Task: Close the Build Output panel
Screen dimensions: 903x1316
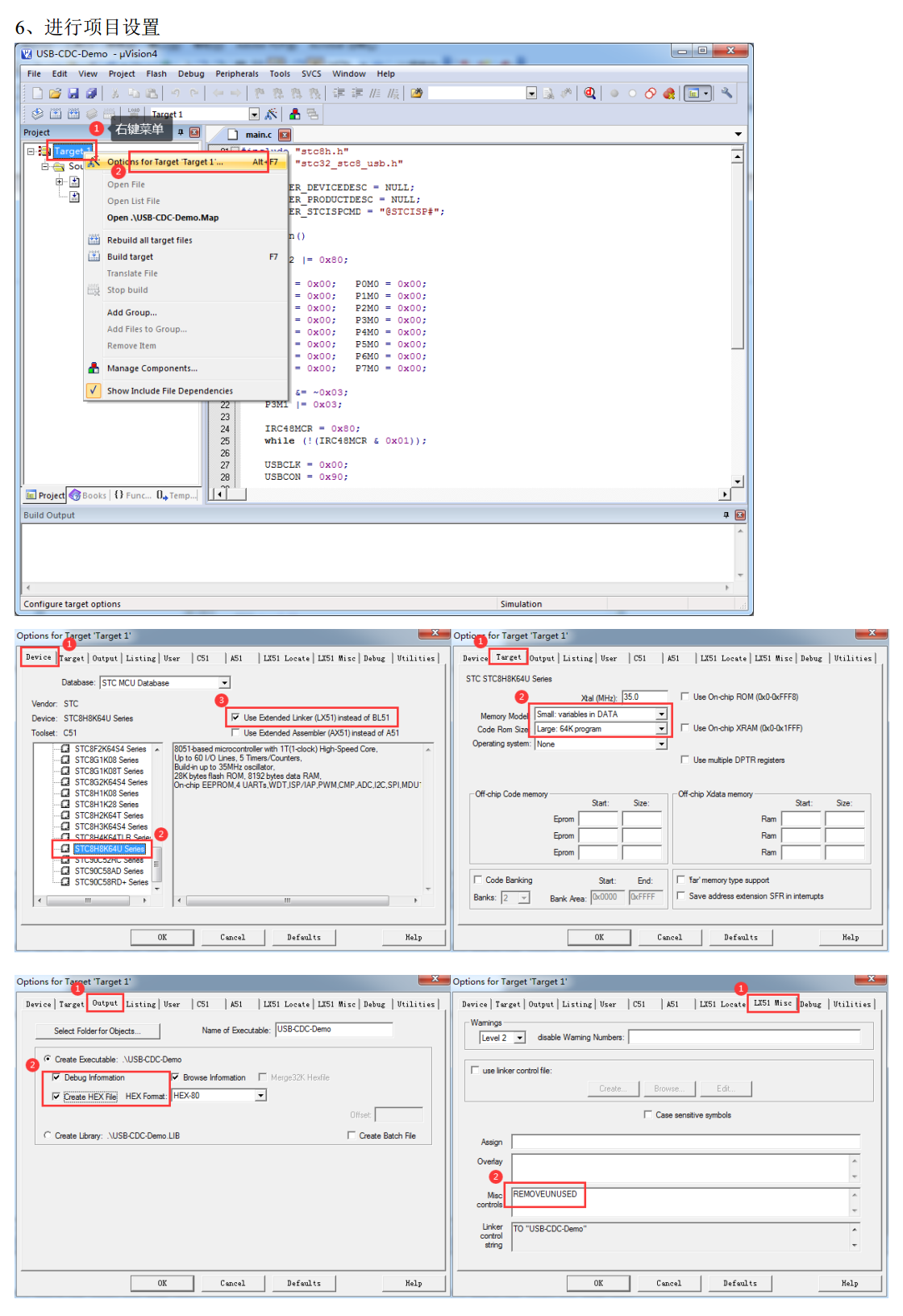Action: click(740, 515)
